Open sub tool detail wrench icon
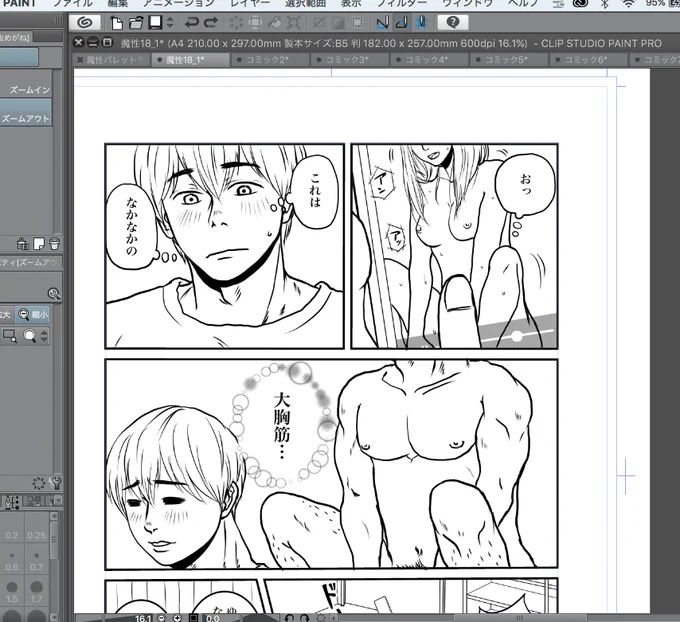The width and height of the screenshot is (680, 622). coord(56,483)
